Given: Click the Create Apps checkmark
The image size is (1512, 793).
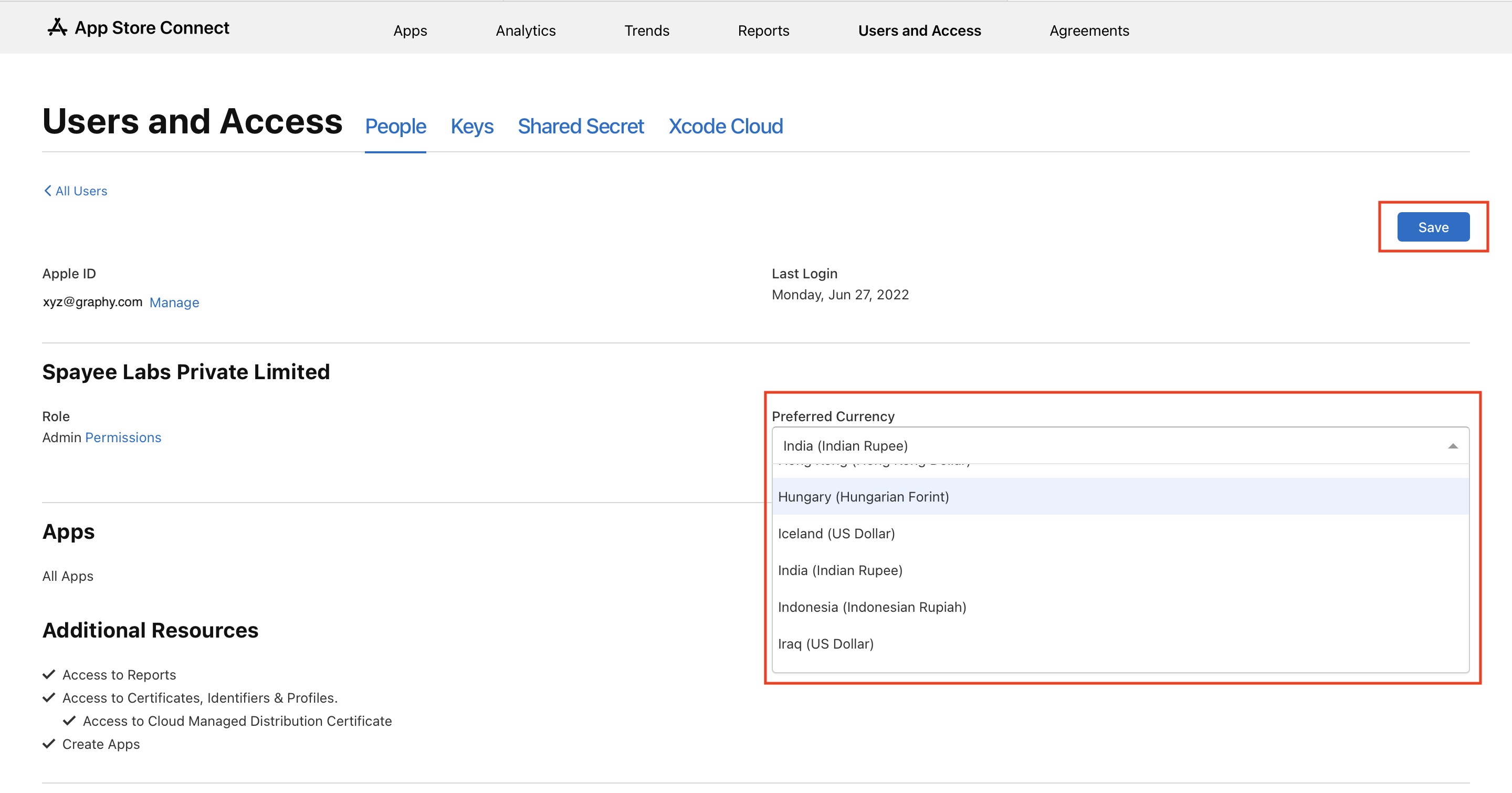Looking at the screenshot, I should pyautogui.click(x=49, y=744).
